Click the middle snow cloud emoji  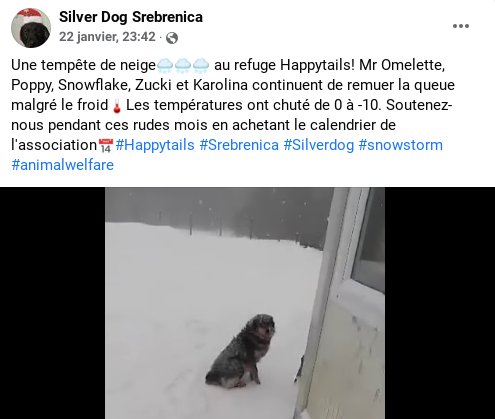(x=183, y=66)
